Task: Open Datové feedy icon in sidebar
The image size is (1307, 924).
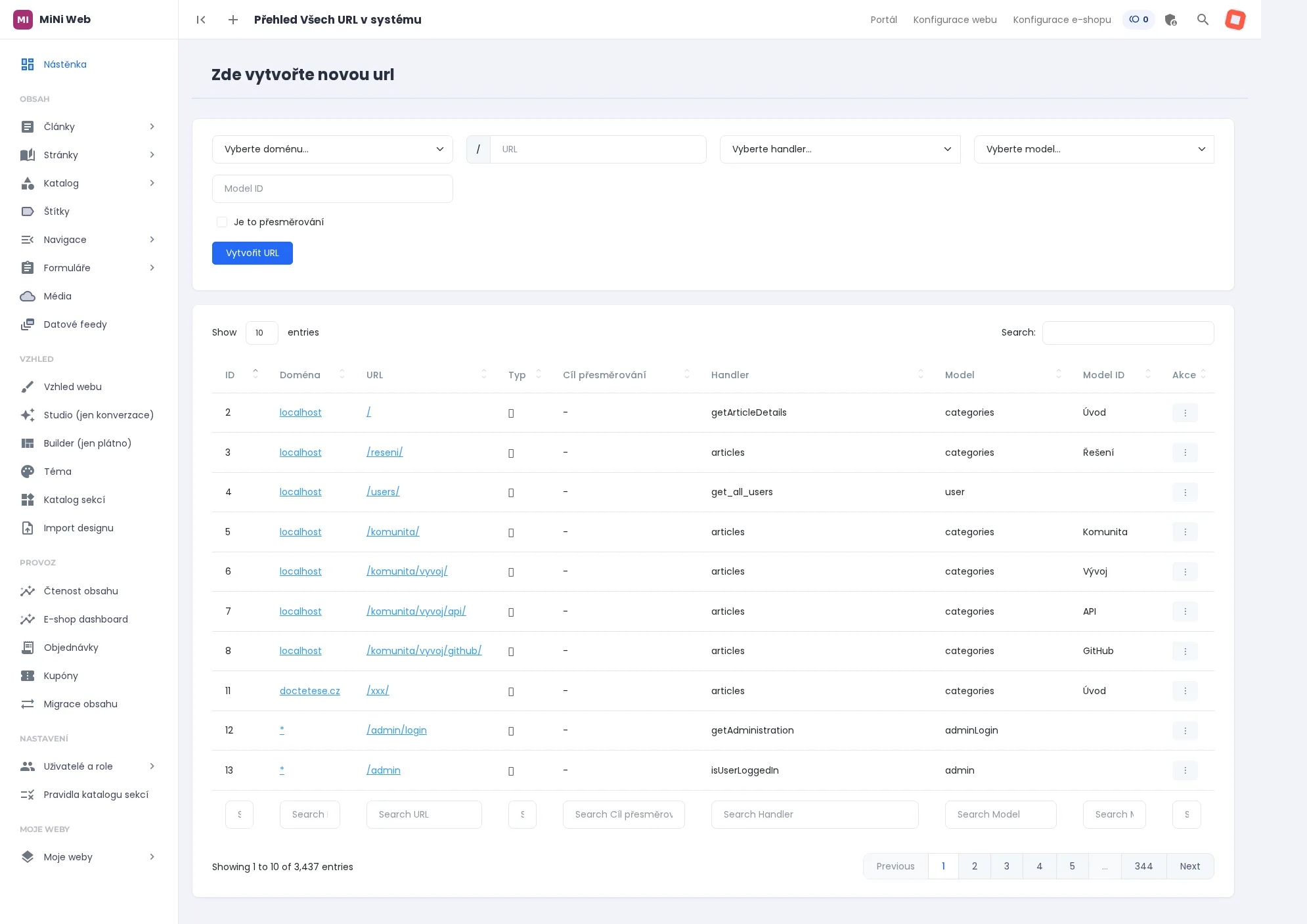Action: tap(28, 324)
